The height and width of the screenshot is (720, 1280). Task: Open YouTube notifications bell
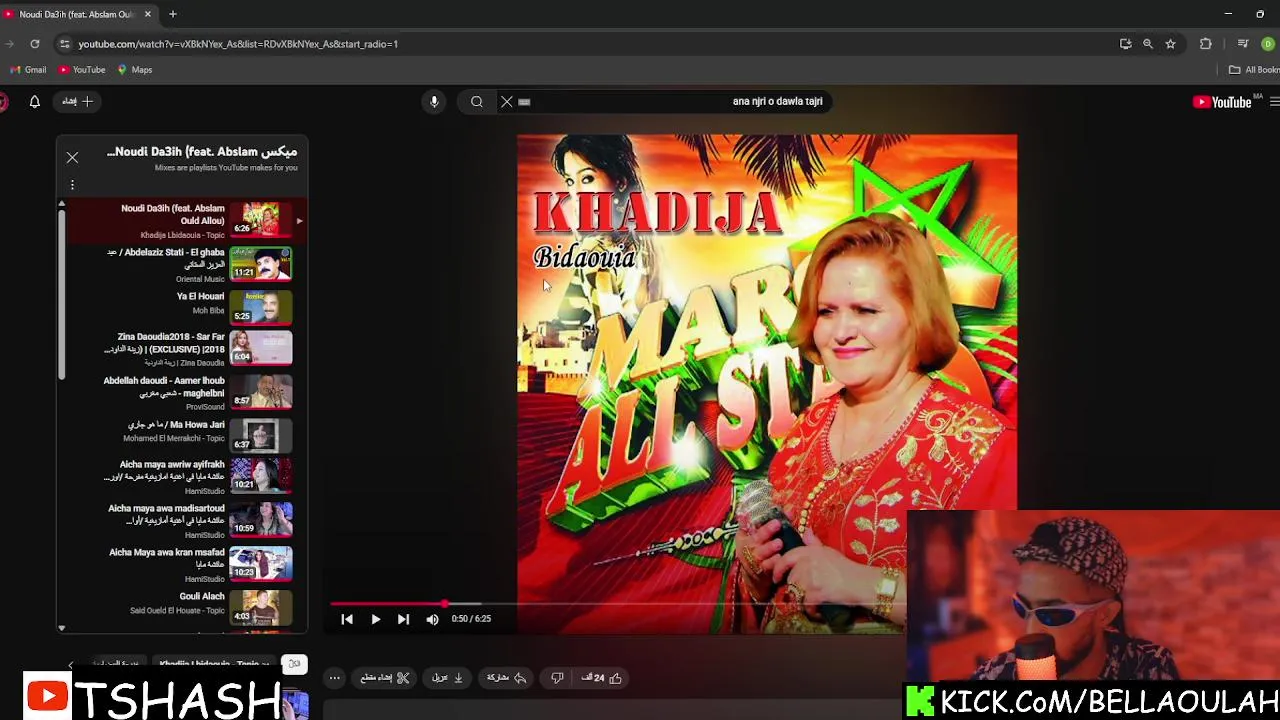[x=34, y=101]
